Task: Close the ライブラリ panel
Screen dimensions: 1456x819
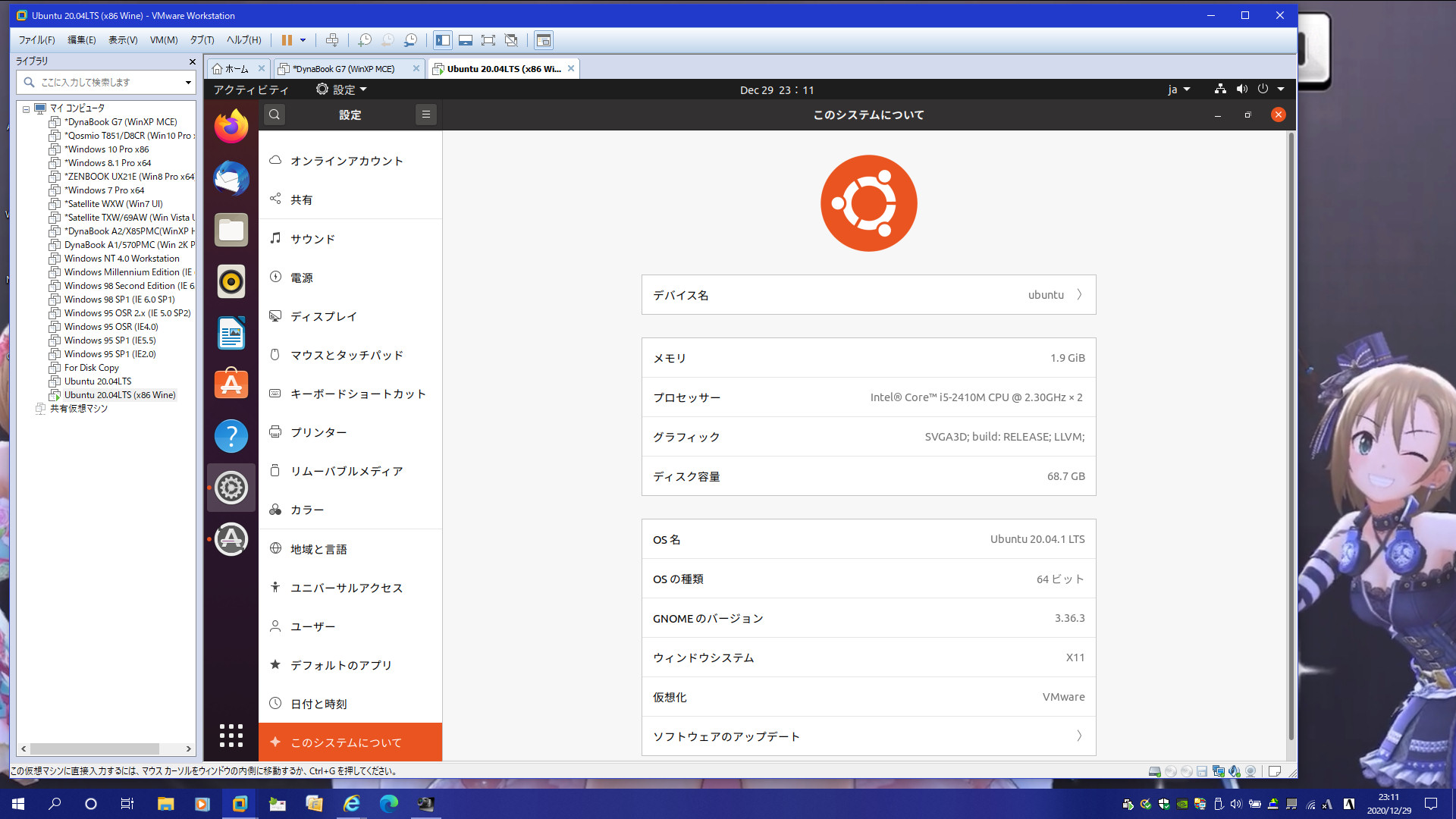Action: tap(192, 61)
